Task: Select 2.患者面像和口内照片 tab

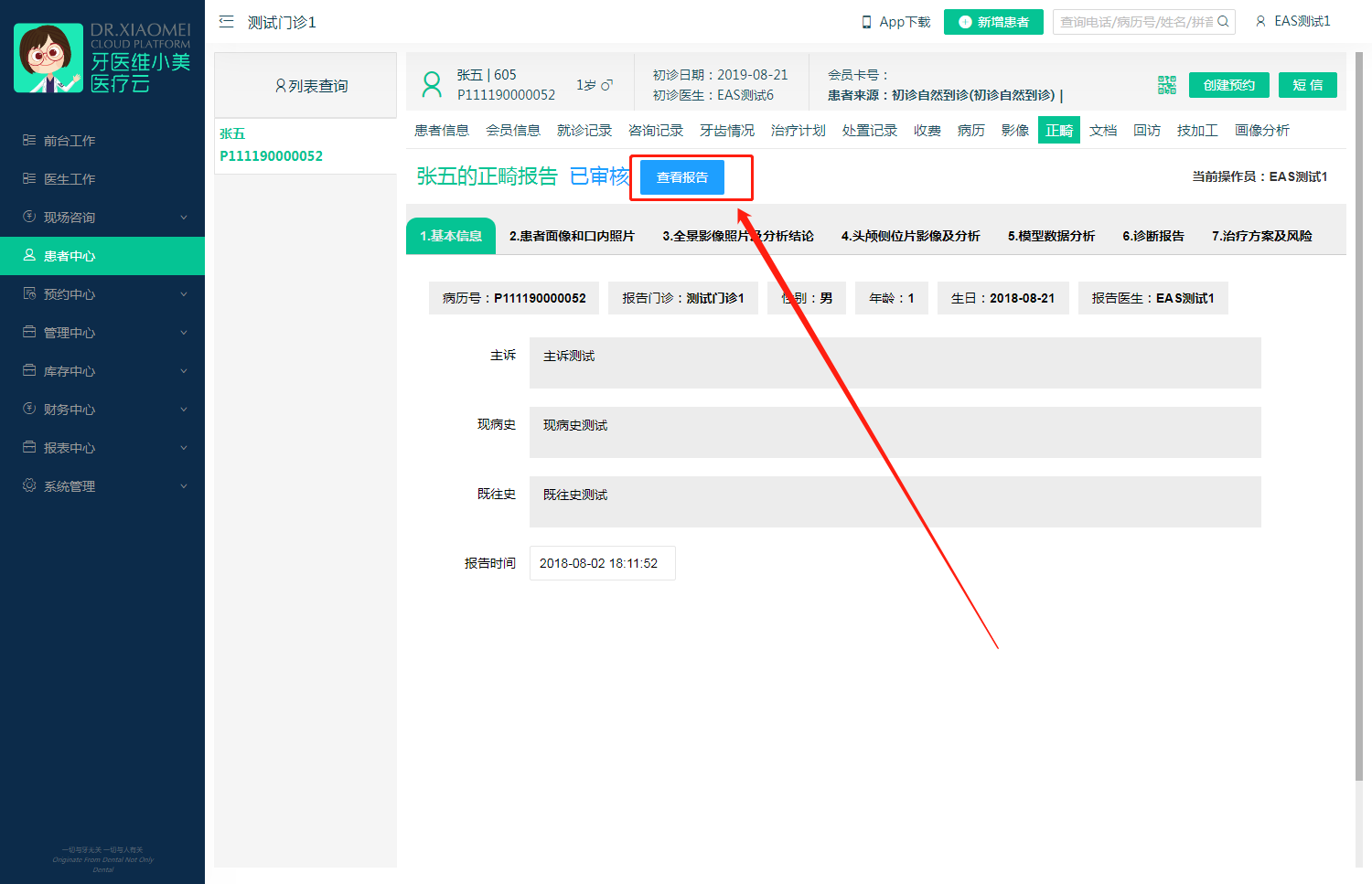Action: (572, 236)
